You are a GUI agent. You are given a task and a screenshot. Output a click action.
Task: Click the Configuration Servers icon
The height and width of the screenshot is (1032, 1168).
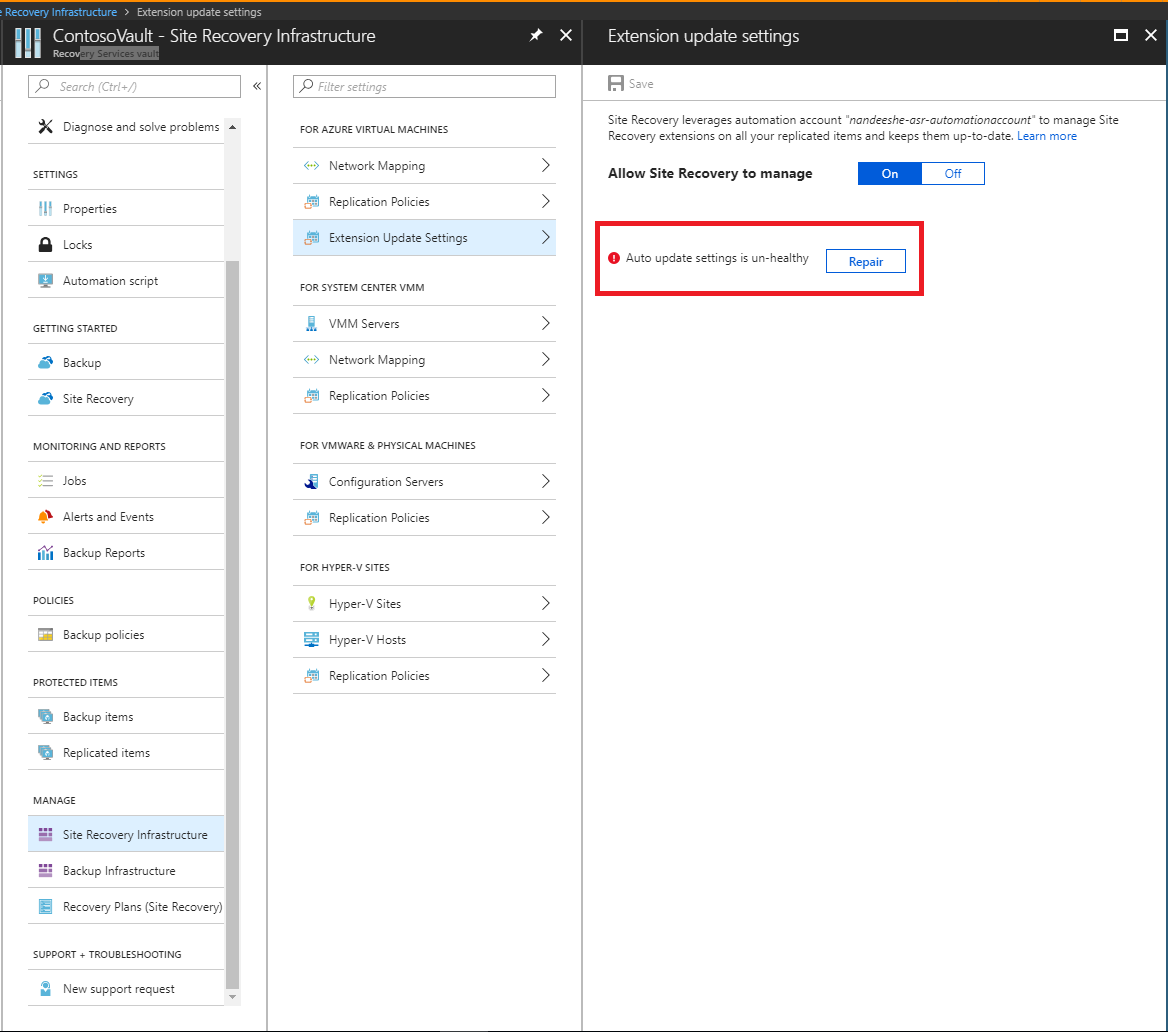pos(311,481)
